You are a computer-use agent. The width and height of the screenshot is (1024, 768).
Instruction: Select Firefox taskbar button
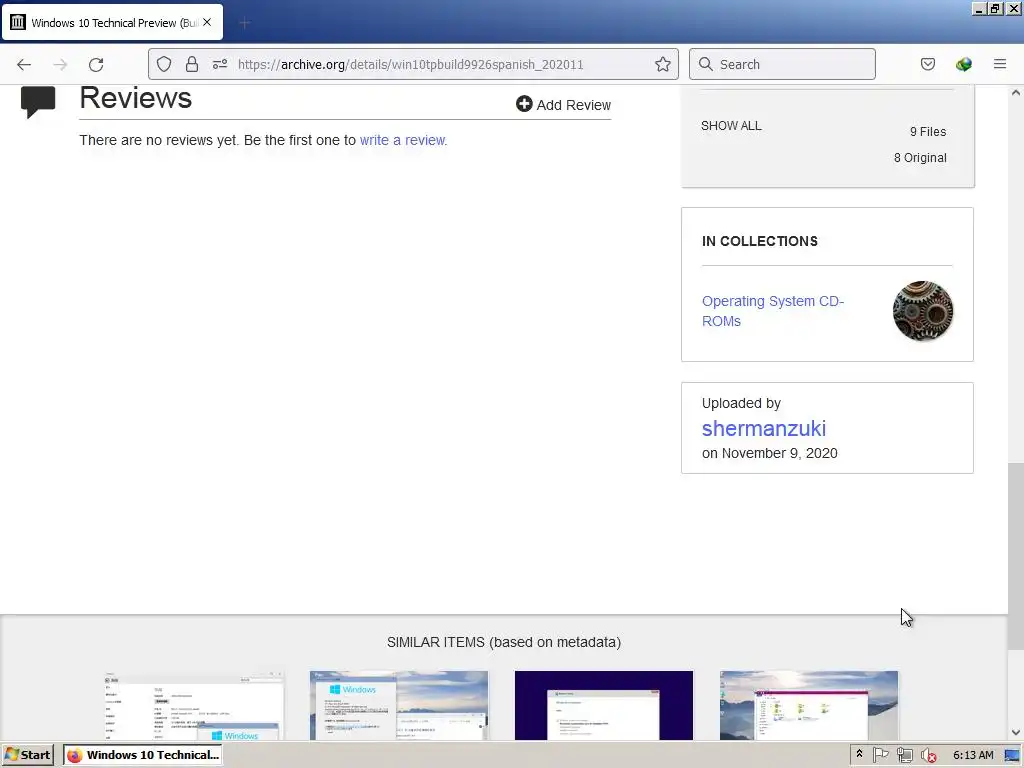142,754
